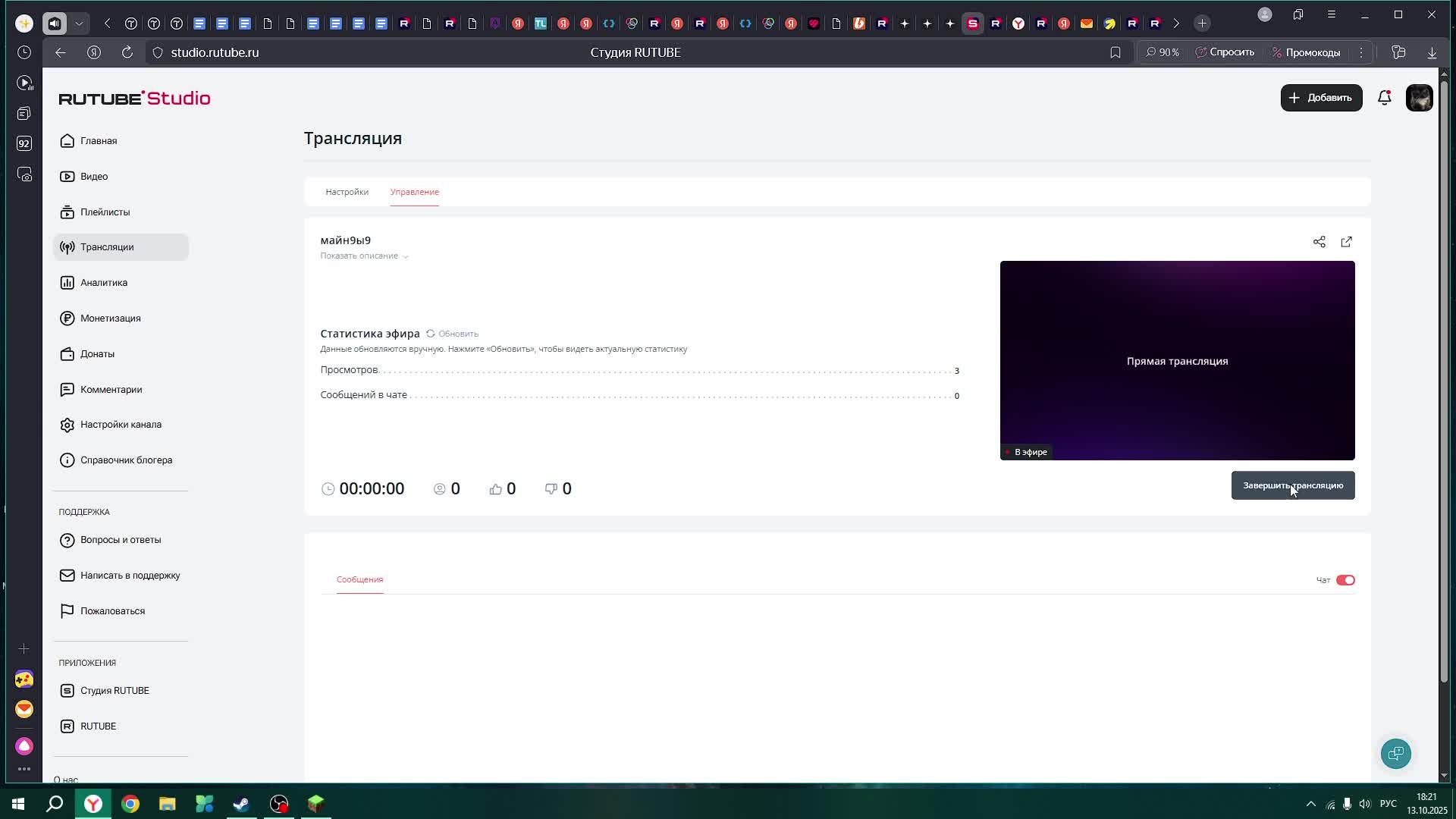Image resolution: width=1456 pixels, height=819 pixels.
Task: Open Трансляции in the sidebar
Action: click(107, 247)
